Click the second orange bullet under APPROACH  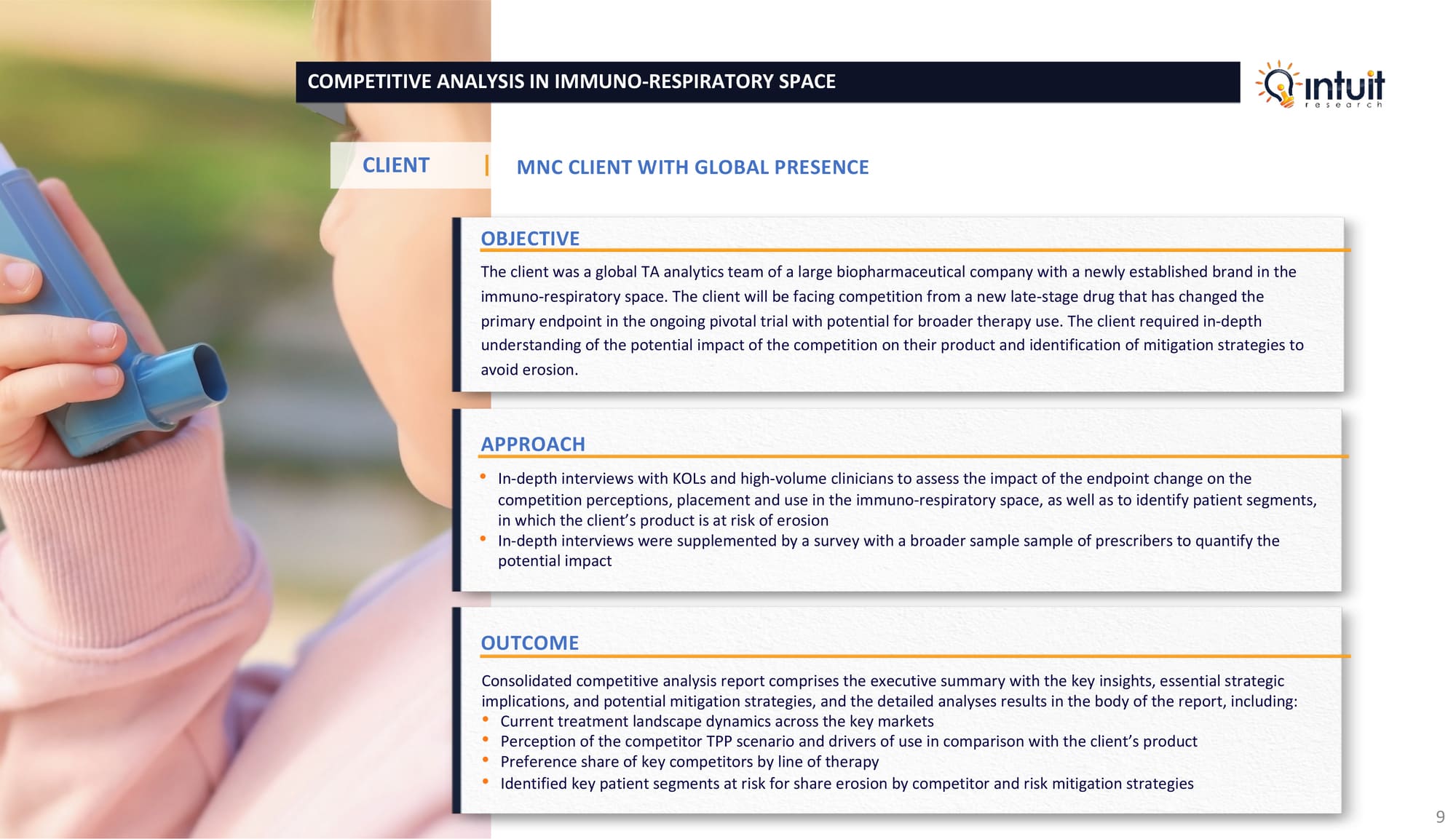click(483, 539)
